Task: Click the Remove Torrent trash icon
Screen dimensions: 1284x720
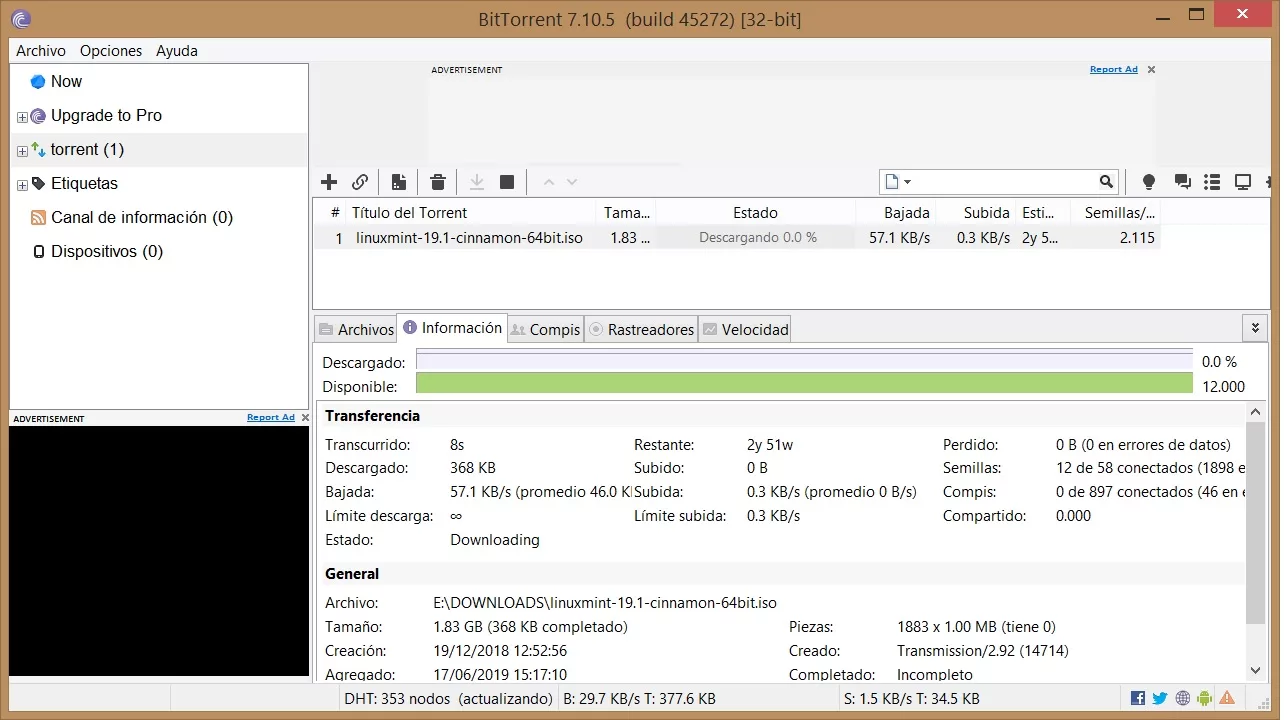Action: (x=437, y=182)
